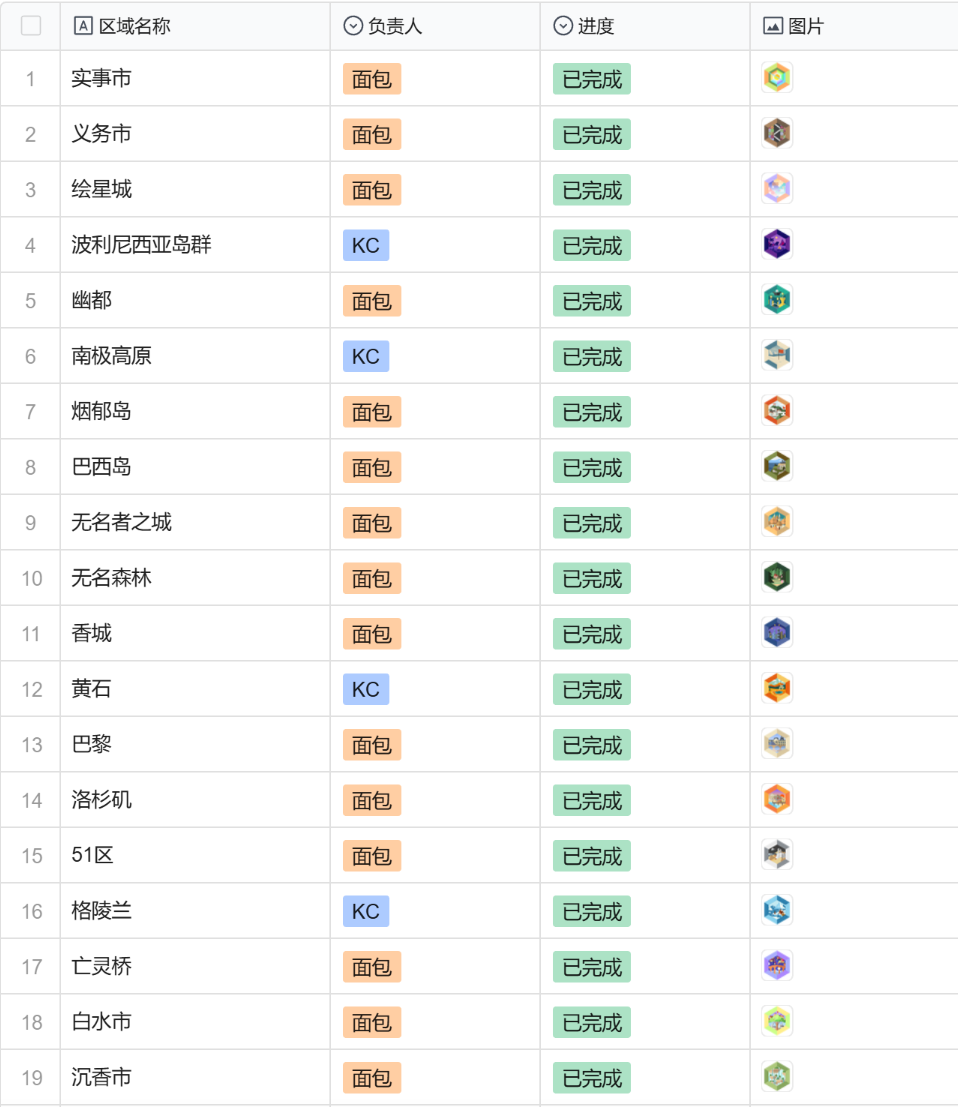The width and height of the screenshot is (958, 1107).
Task: Toggle the select-all checkbox in header
Action: 31,26
